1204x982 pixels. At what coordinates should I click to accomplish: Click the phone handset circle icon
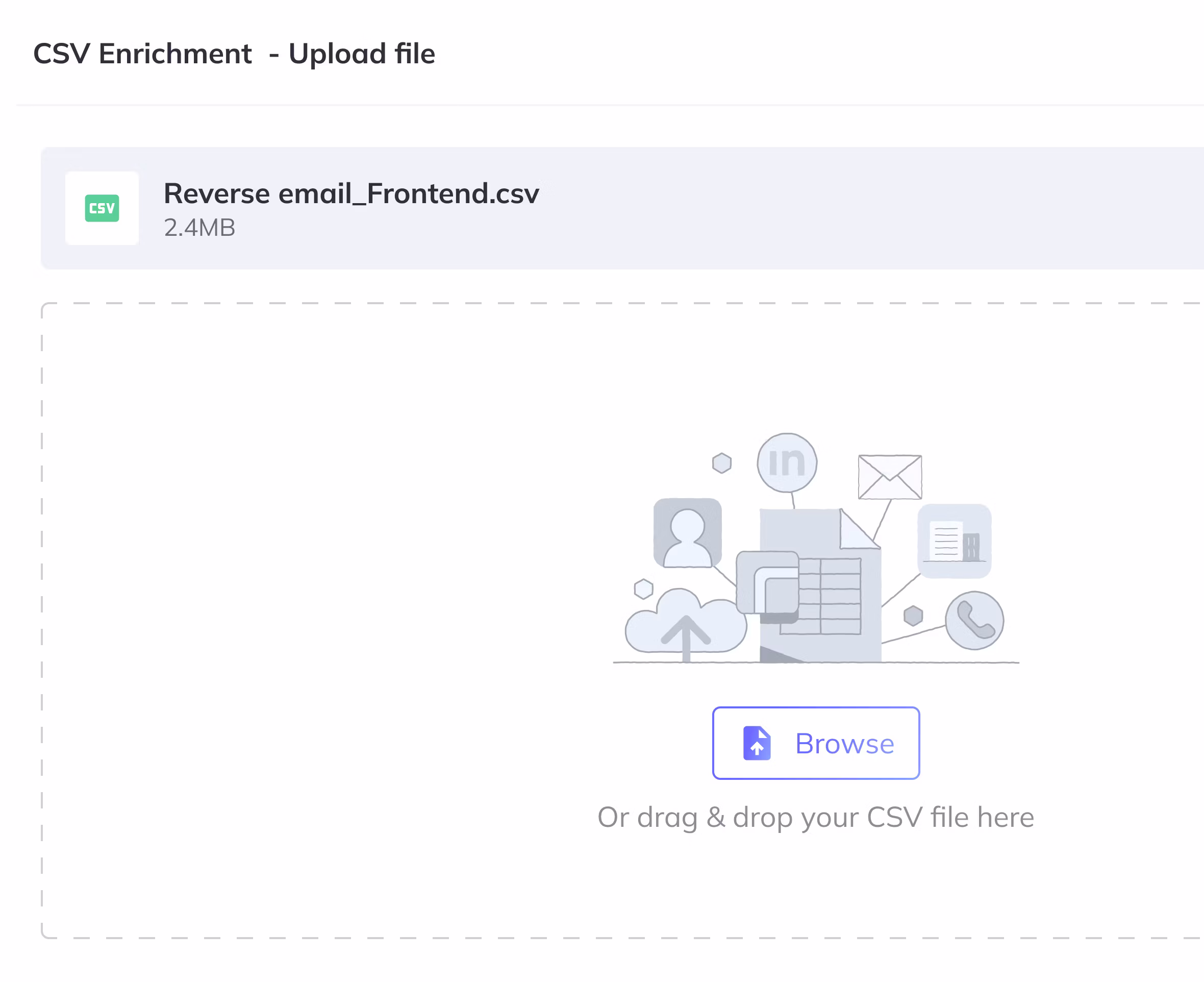(974, 621)
